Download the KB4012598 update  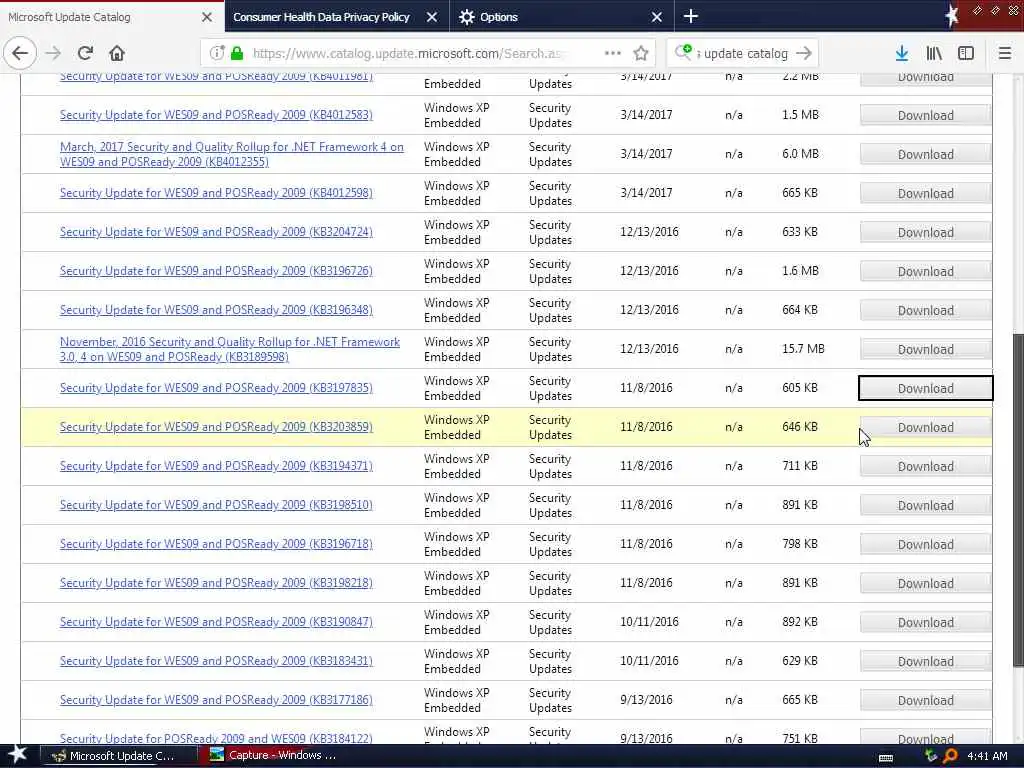(925, 193)
